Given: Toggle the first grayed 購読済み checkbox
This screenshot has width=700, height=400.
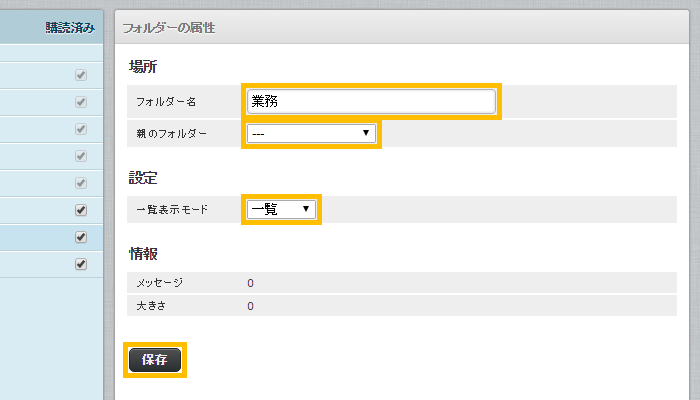Looking at the screenshot, I should pos(81,75).
